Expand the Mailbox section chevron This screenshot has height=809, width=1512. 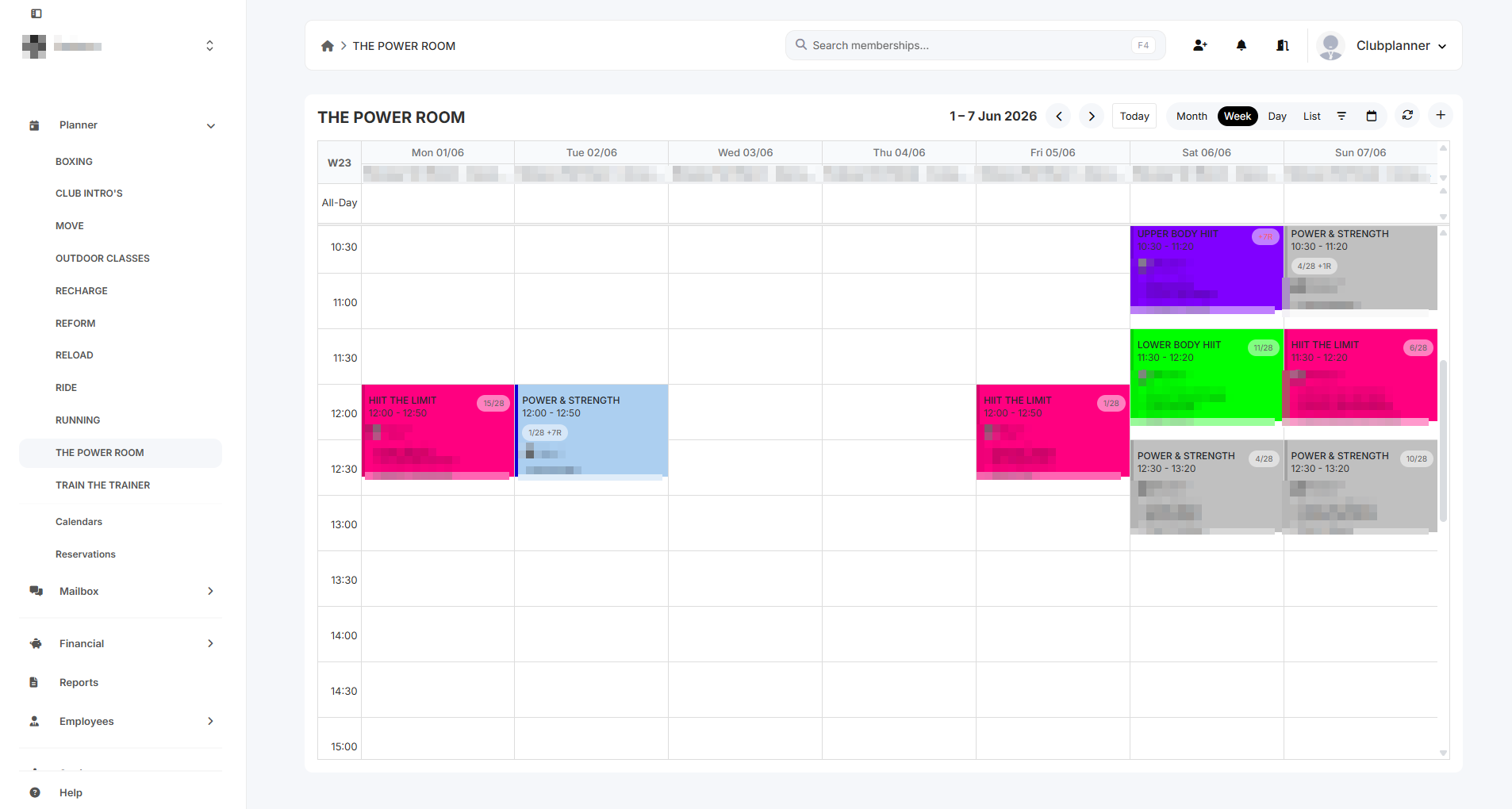tap(210, 591)
